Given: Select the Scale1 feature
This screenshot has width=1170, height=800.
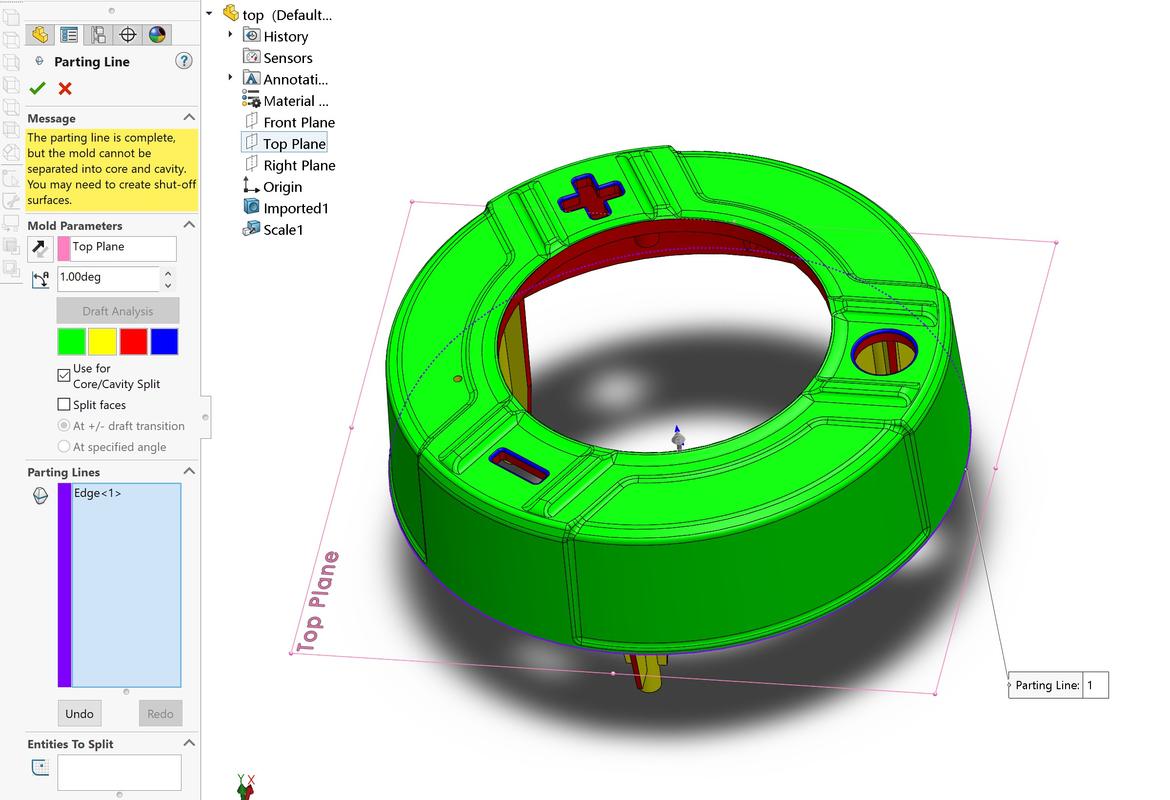Looking at the screenshot, I should pos(284,230).
